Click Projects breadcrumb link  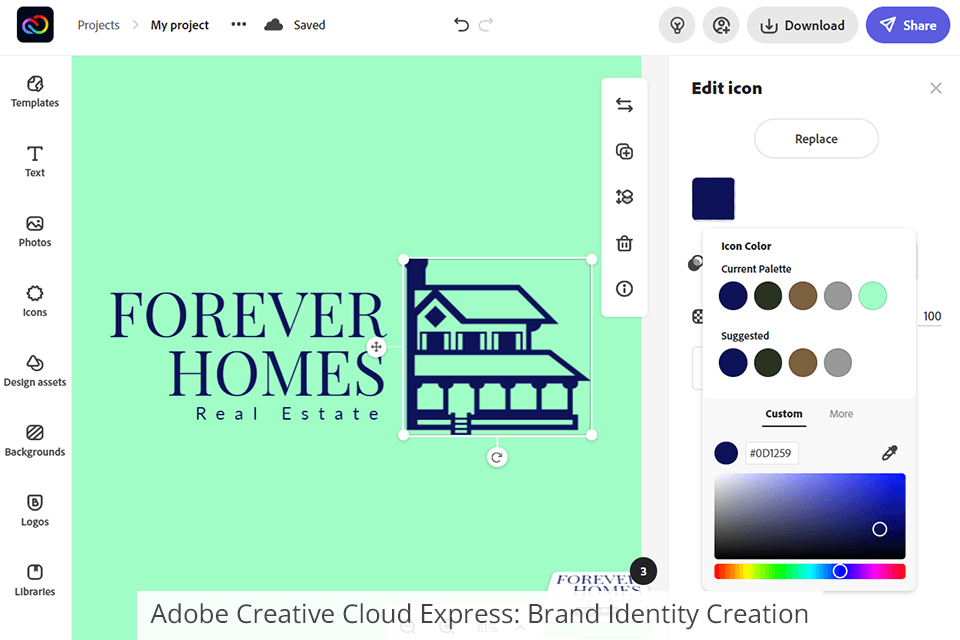[99, 25]
